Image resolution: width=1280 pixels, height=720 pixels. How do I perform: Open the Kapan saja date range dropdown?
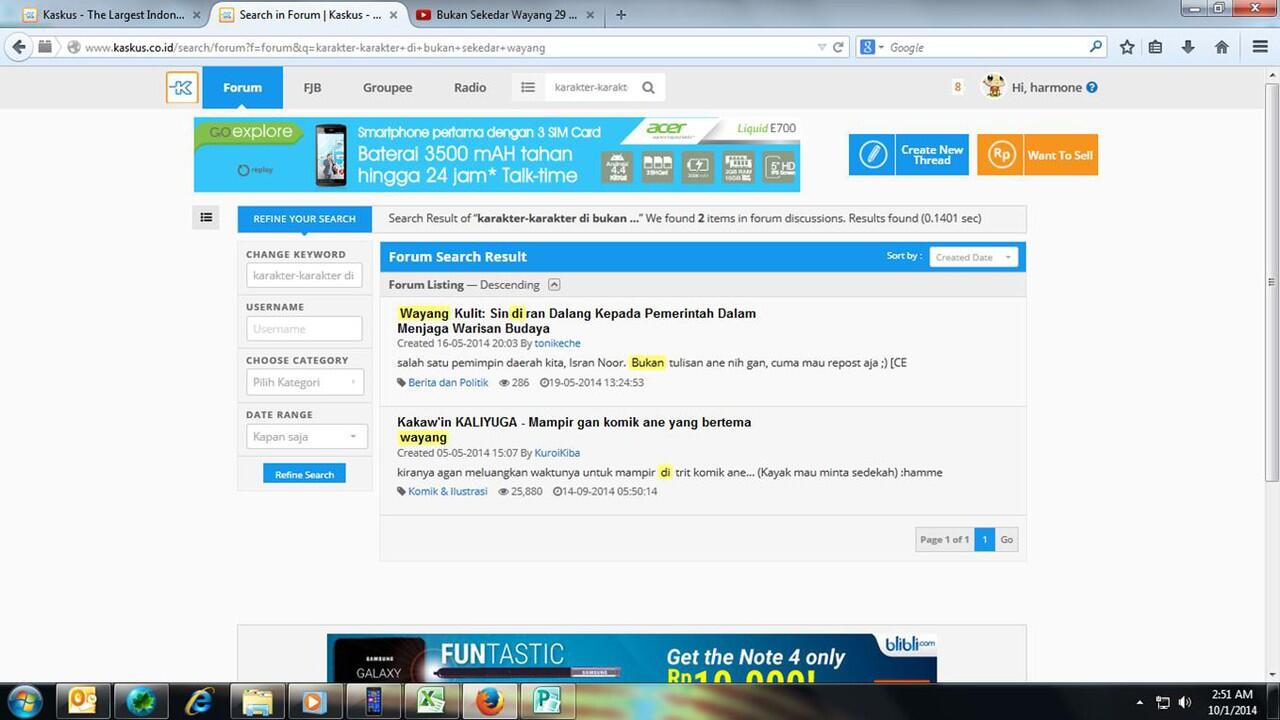(307, 436)
